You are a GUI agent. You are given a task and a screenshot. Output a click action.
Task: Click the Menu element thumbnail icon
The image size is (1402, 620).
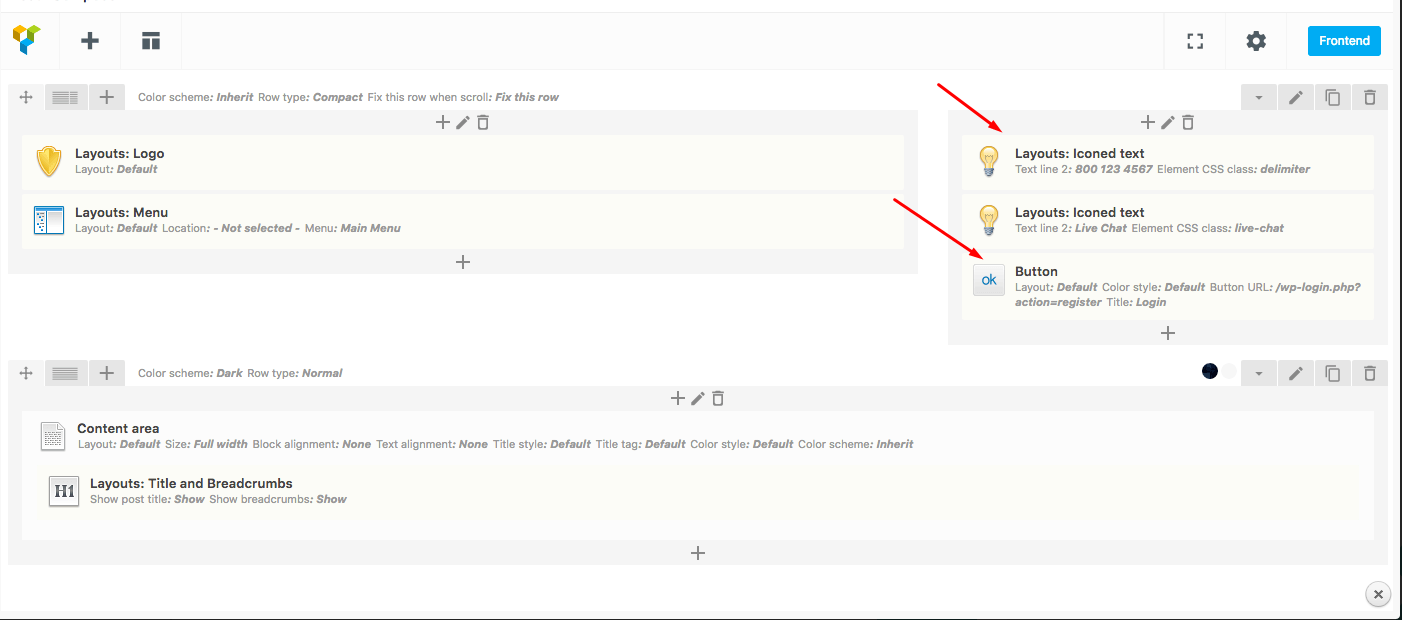click(49, 220)
